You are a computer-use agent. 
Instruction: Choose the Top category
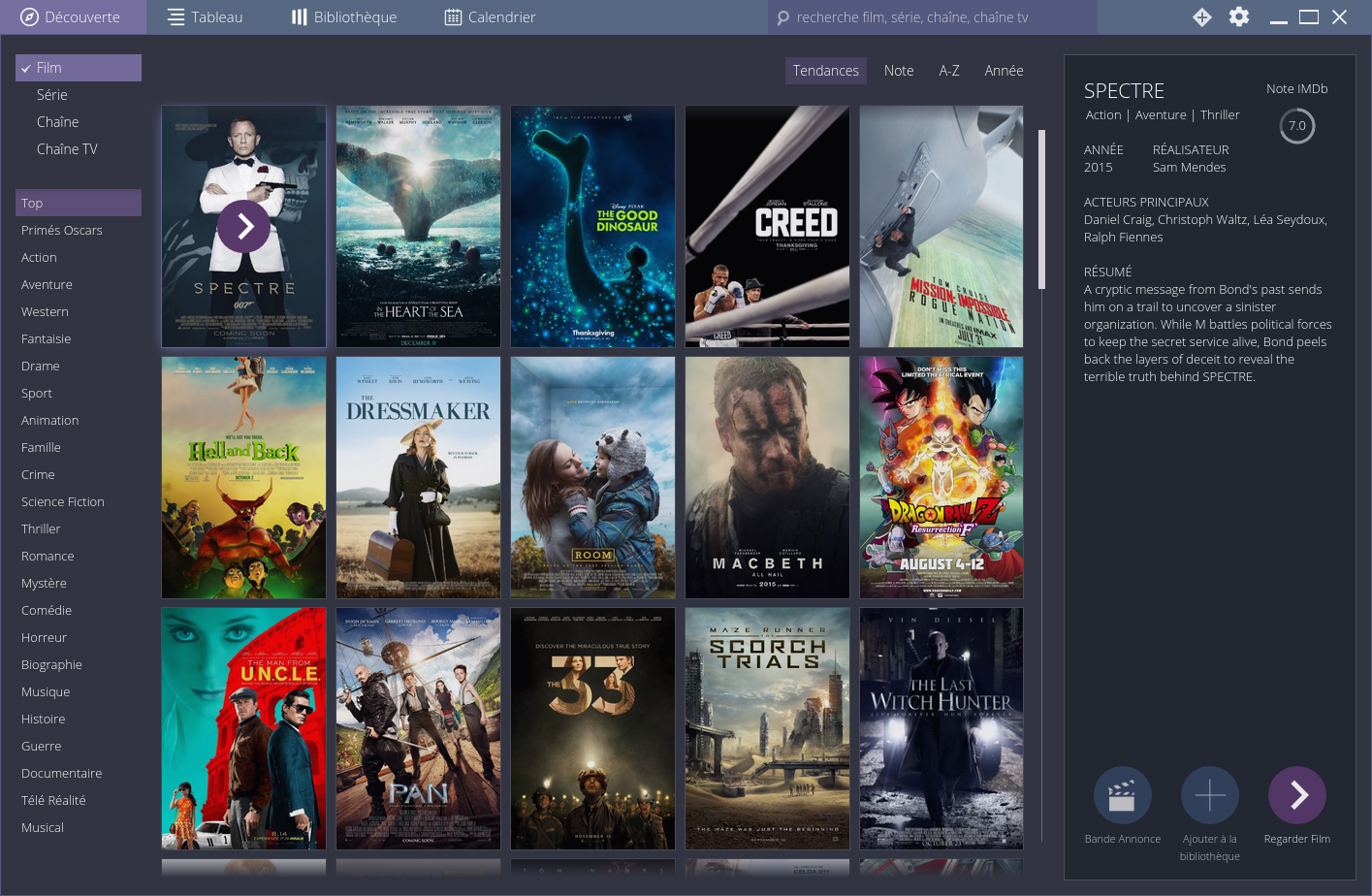point(79,203)
